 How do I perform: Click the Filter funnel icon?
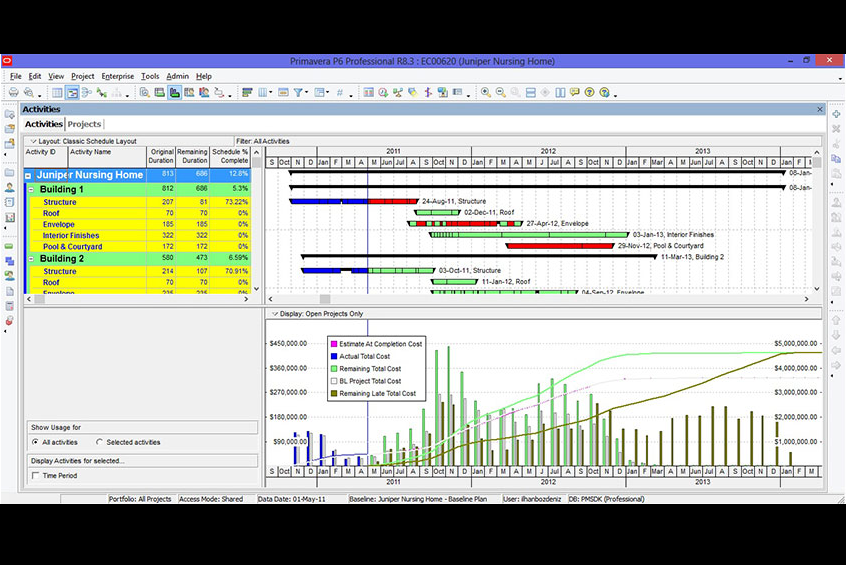click(298, 92)
